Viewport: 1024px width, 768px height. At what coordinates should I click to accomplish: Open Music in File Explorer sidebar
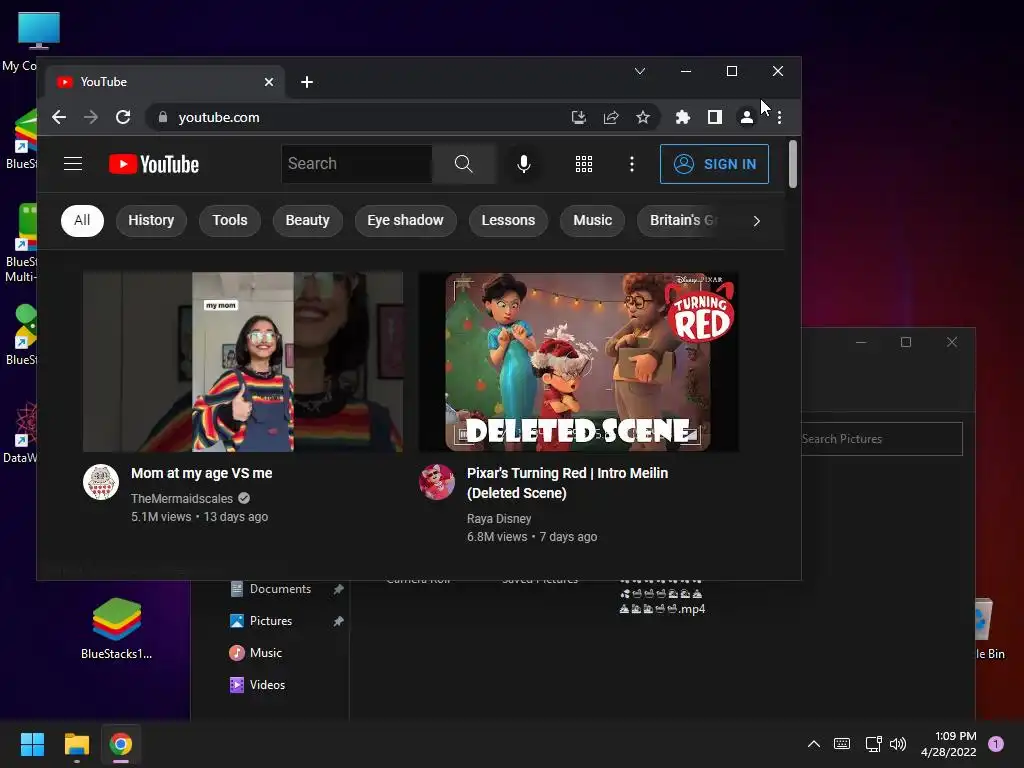[256, 653]
